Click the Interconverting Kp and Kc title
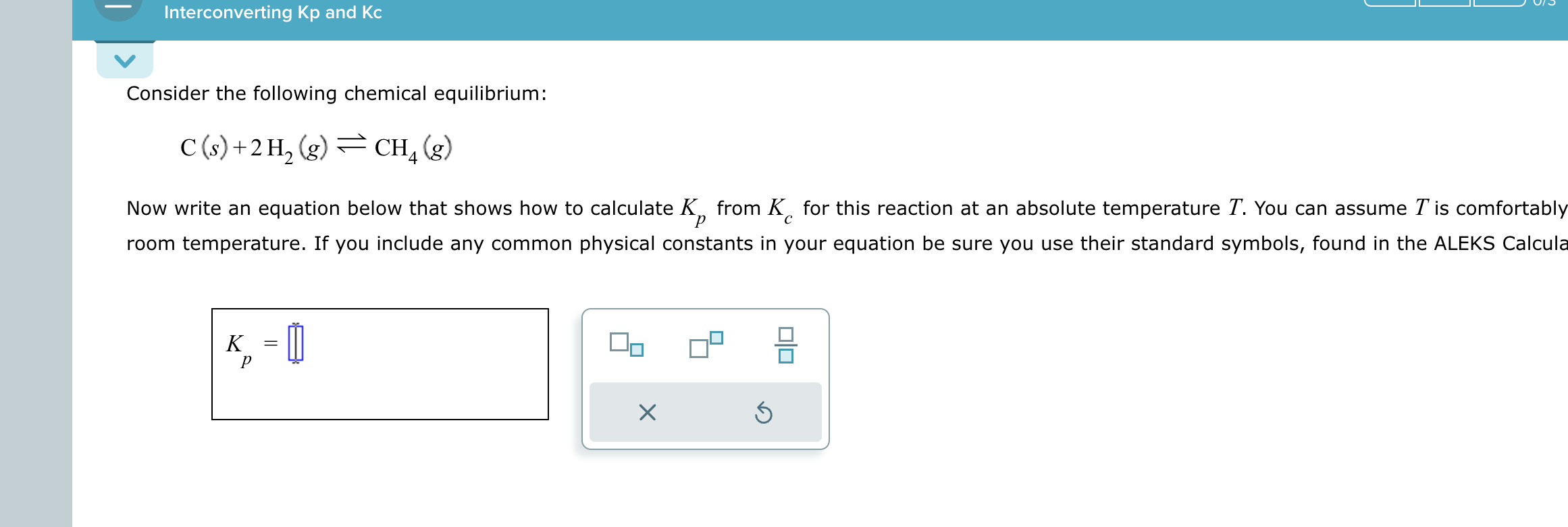The height and width of the screenshot is (527, 1568). click(x=272, y=12)
